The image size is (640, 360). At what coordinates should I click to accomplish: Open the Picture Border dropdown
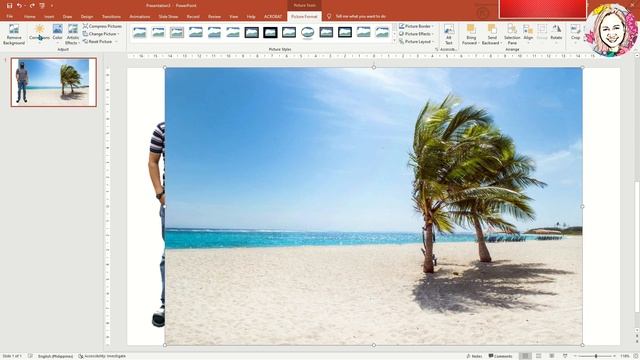pyautogui.click(x=416, y=26)
